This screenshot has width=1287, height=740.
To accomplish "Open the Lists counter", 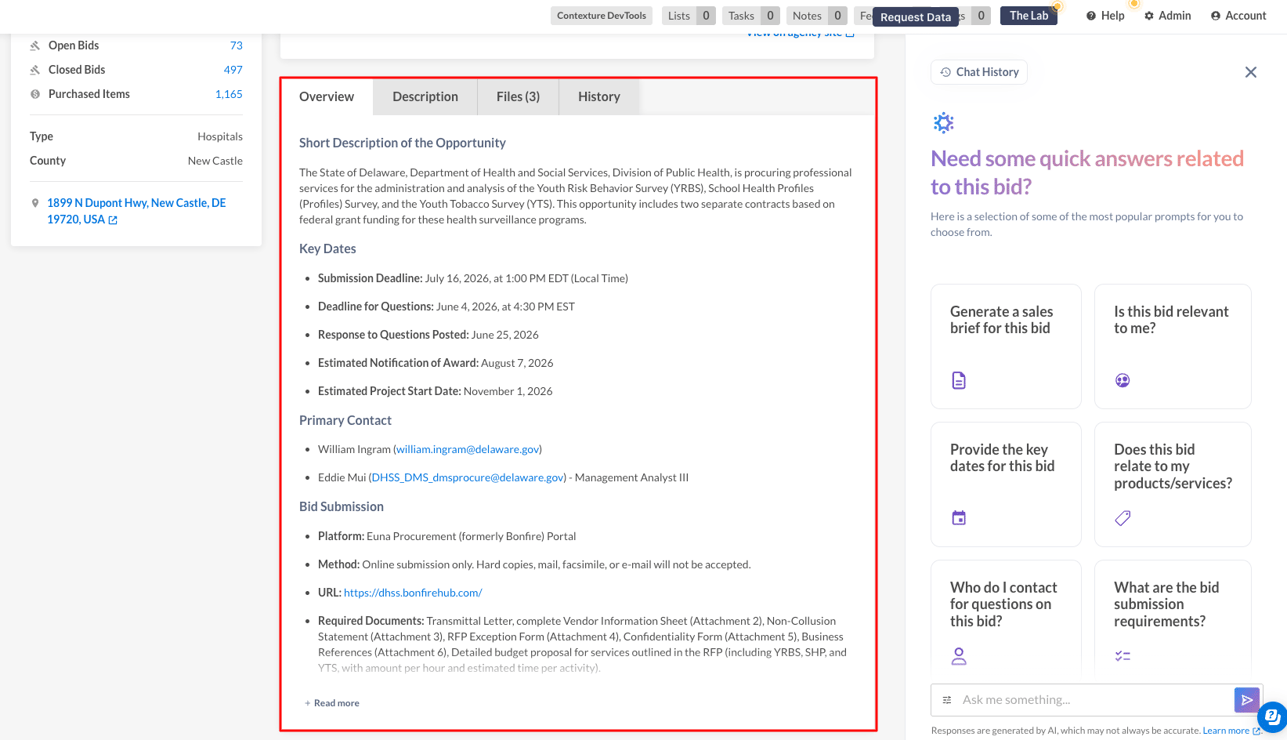I will pyautogui.click(x=689, y=16).
